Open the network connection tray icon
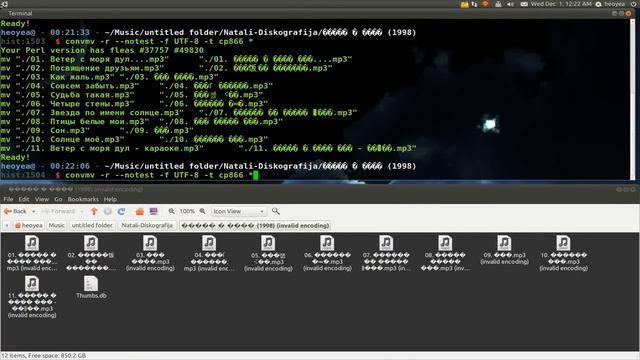The image size is (640, 360). [474, 4]
